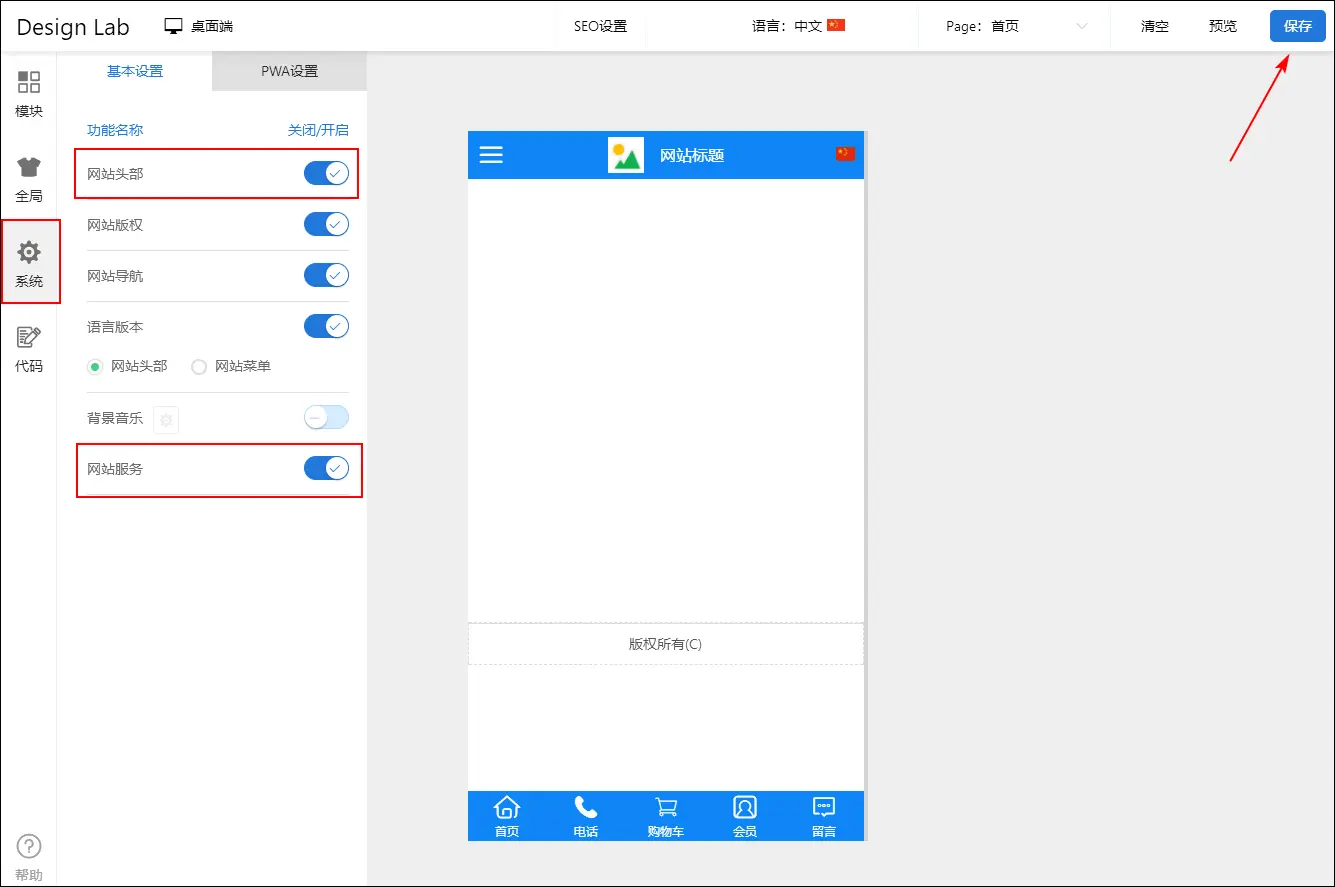Disable the 网站头部 toggle switch
This screenshot has height=887, width=1335.
(326, 173)
